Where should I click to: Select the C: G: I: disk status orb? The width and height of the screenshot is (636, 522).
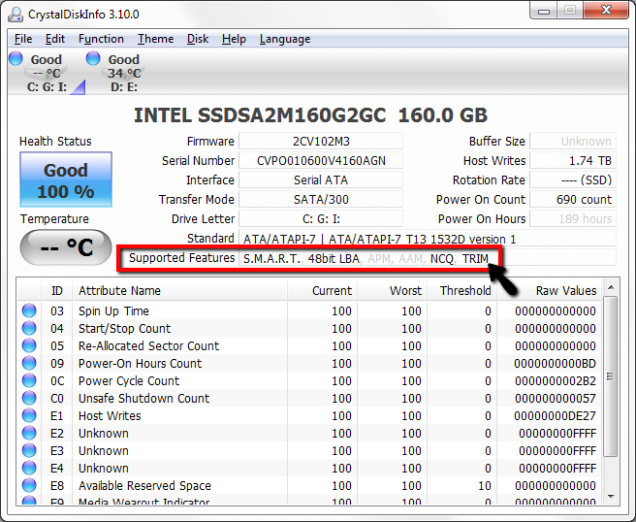16,58
